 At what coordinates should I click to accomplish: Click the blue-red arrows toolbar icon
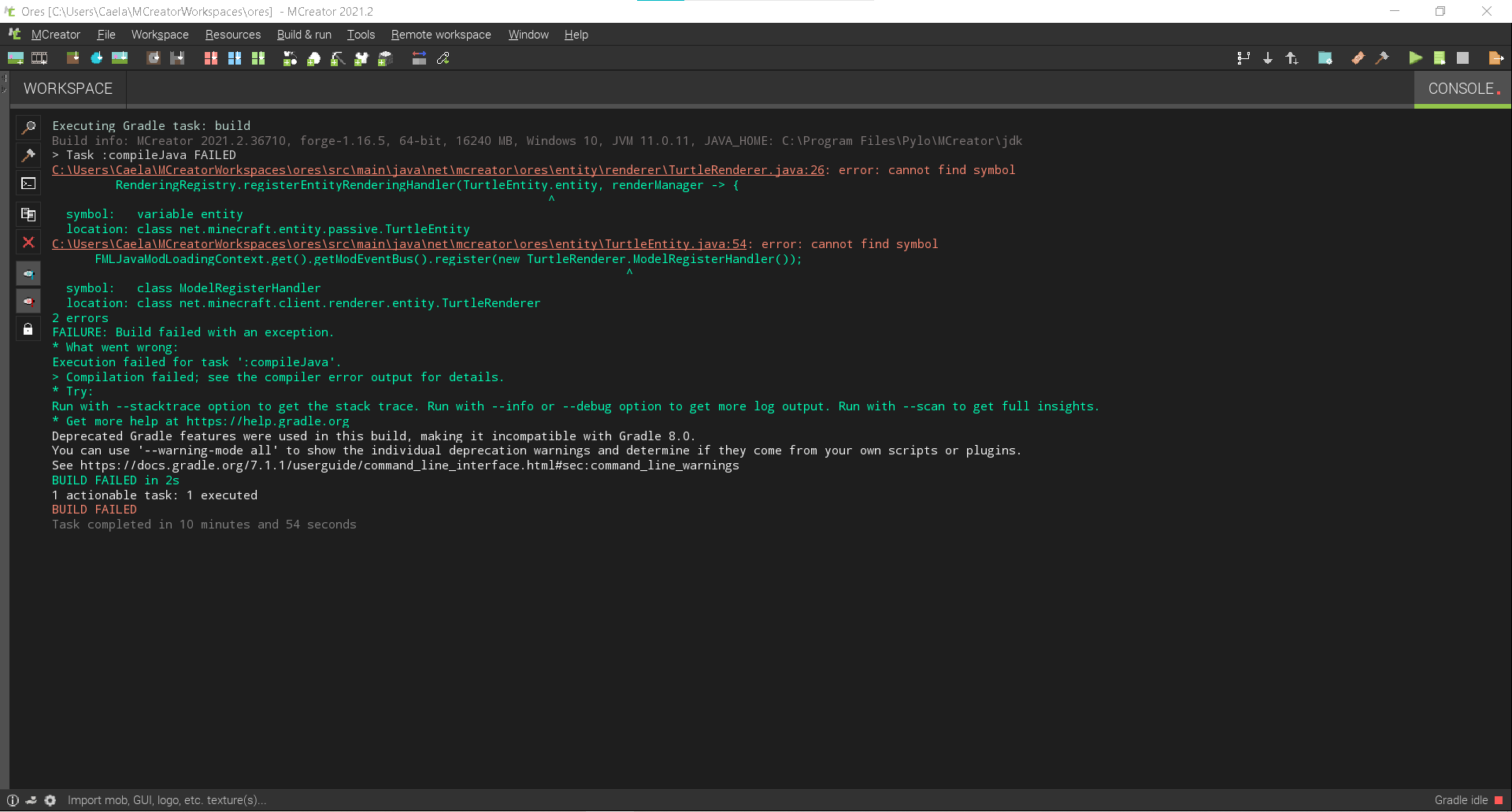(x=419, y=58)
